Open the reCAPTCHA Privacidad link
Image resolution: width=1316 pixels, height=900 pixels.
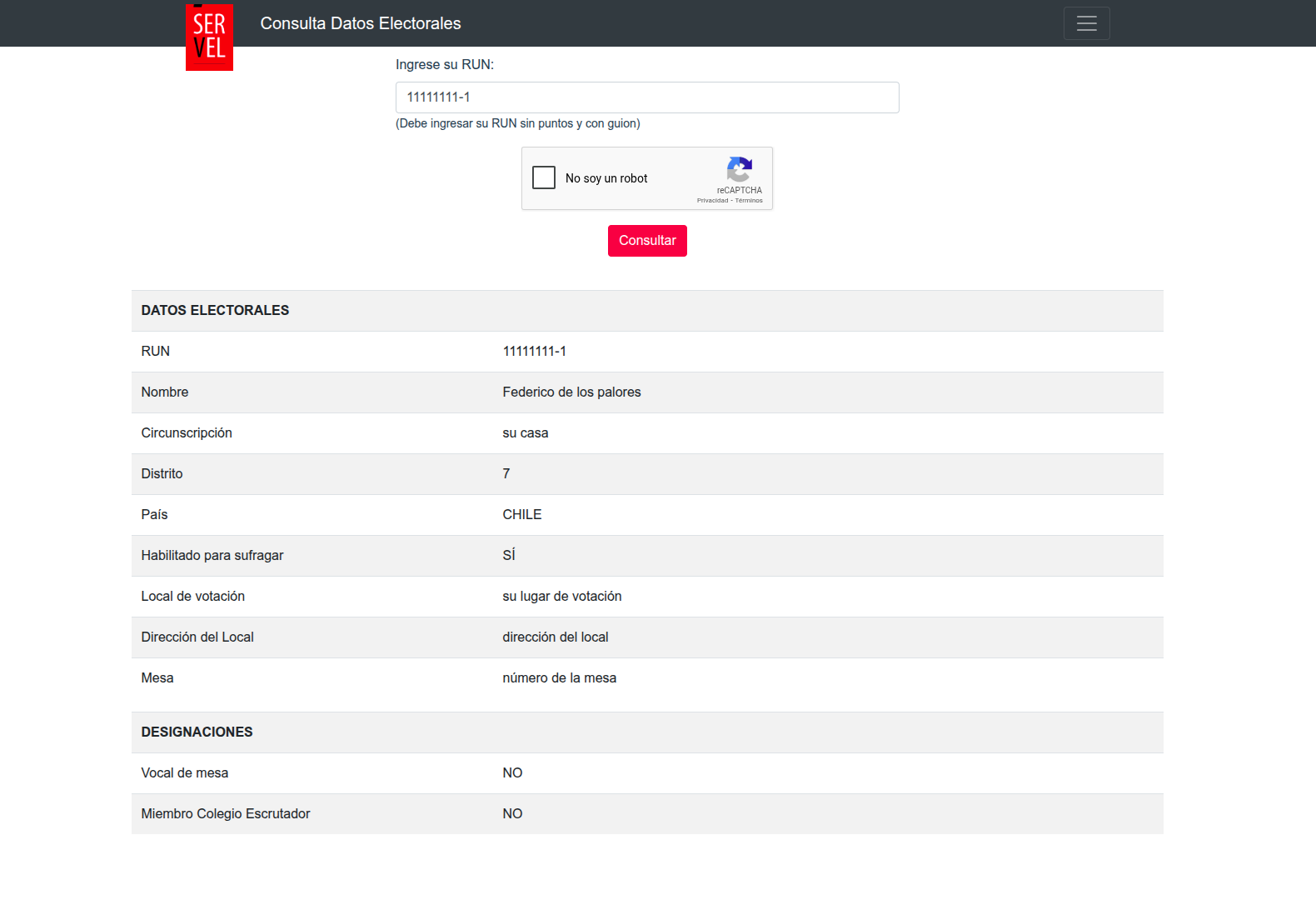[x=712, y=201]
